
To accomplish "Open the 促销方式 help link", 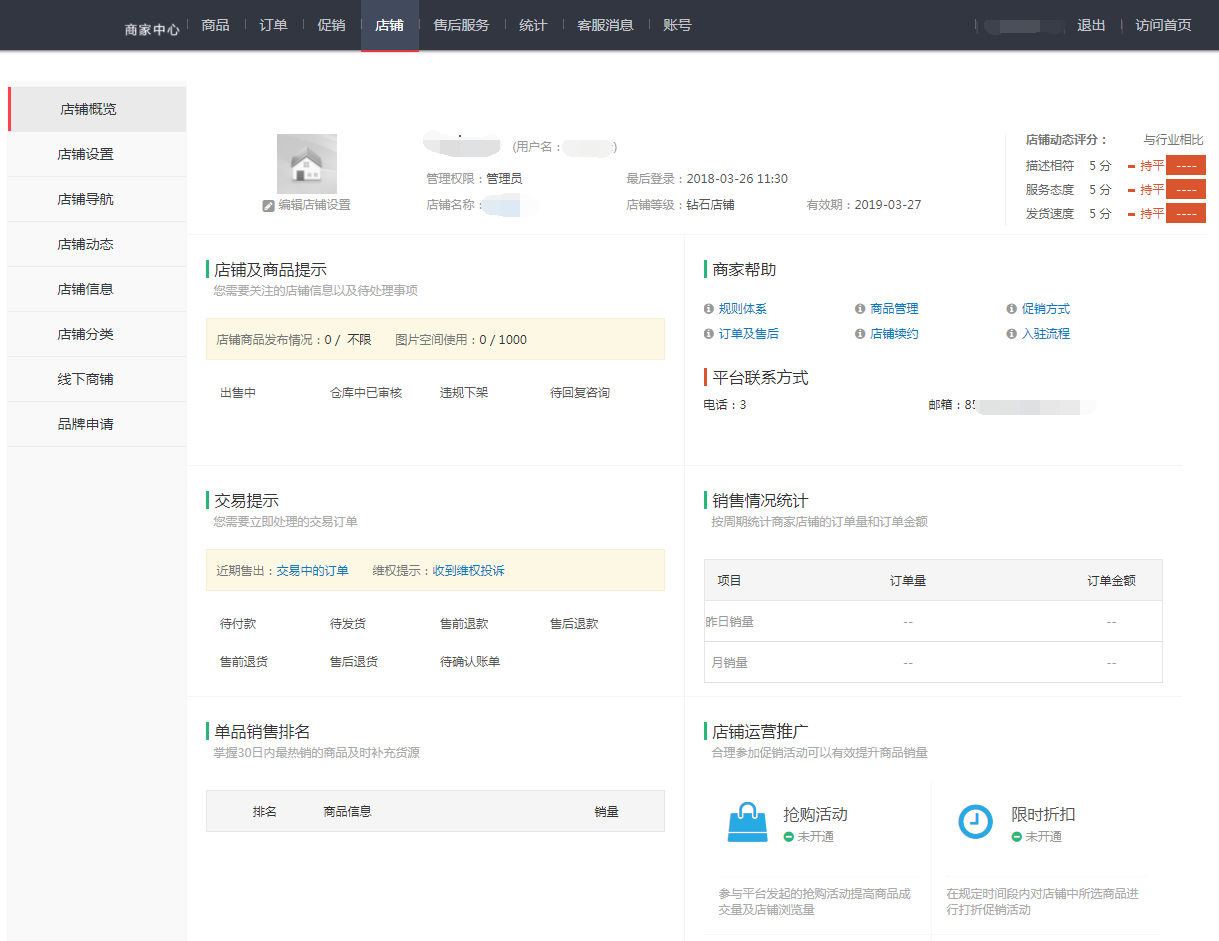I will [x=1046, y=309].
